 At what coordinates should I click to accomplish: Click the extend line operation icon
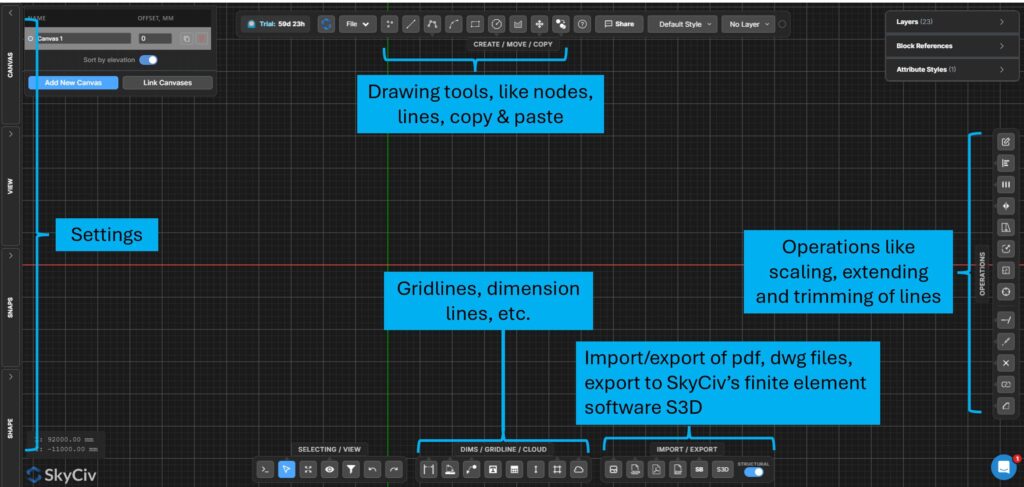(1006, 320)
